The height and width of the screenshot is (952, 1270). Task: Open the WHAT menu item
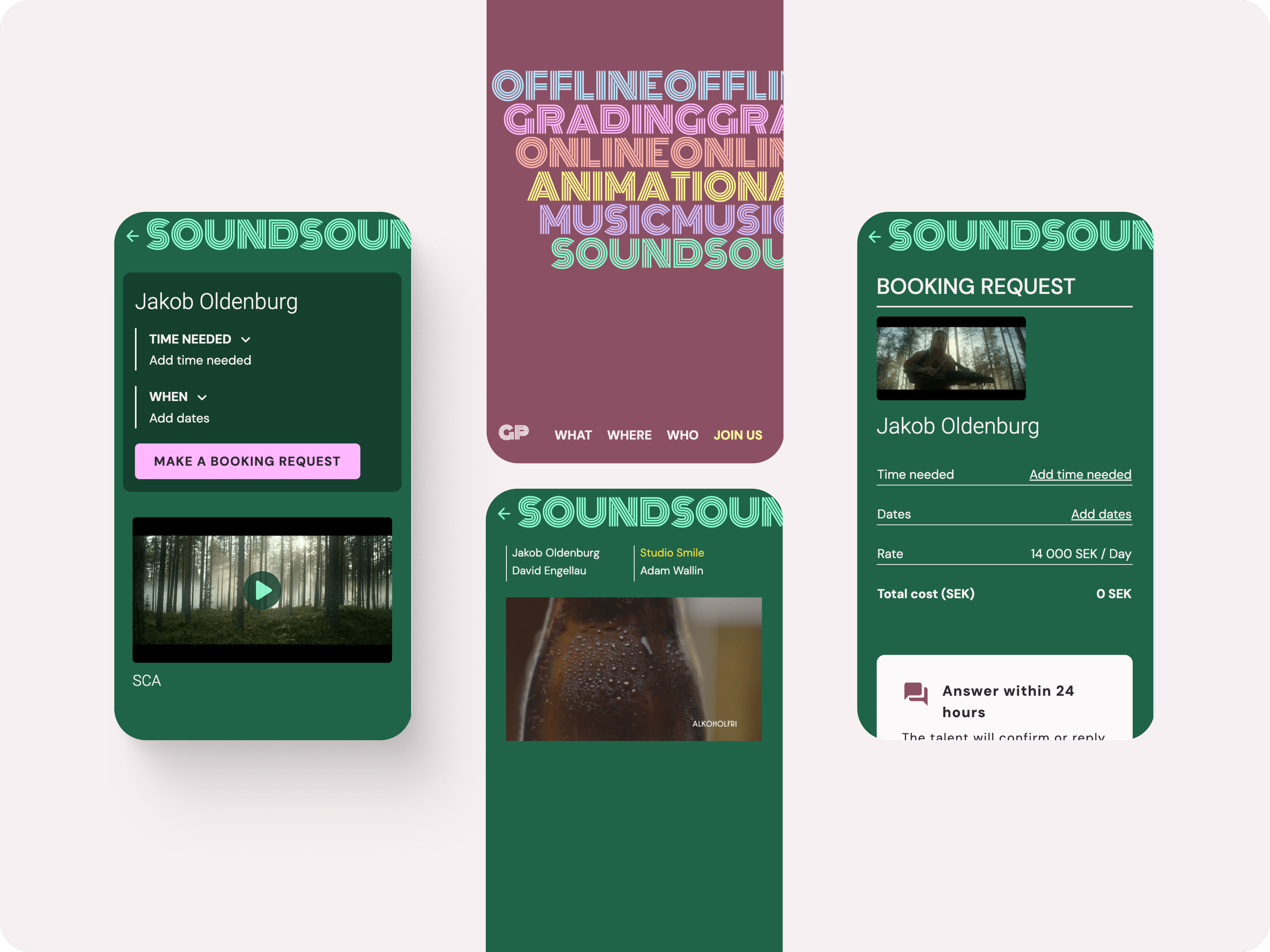pos(573,435)
